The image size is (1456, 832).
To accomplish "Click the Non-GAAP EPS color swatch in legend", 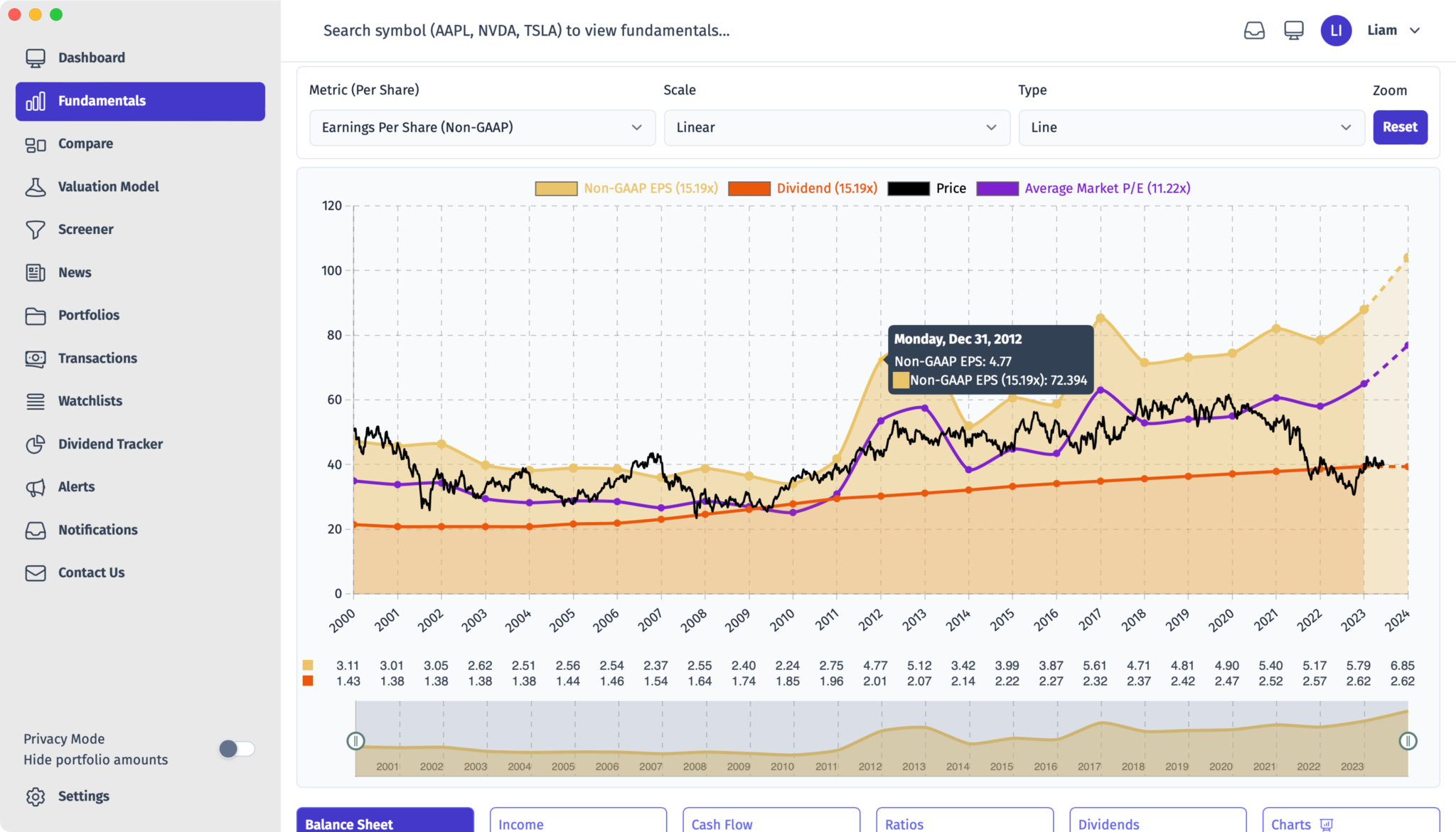I will point(556,188).
